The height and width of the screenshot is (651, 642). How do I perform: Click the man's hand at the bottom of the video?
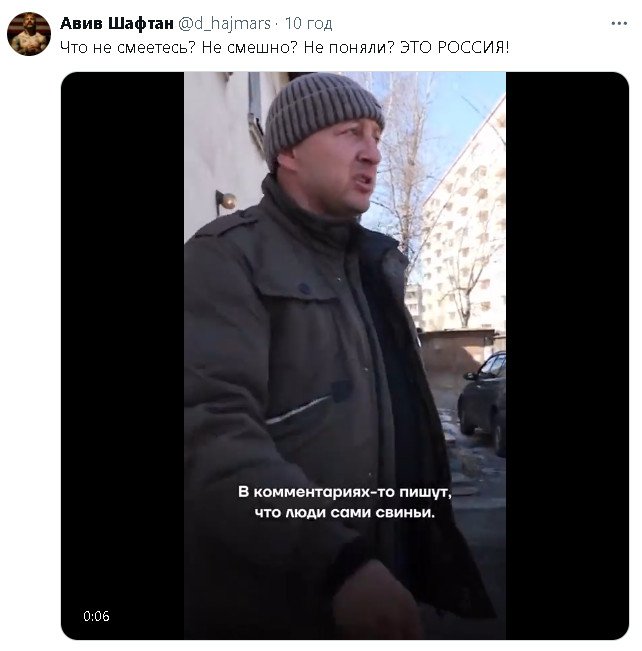tap(374, 601)
